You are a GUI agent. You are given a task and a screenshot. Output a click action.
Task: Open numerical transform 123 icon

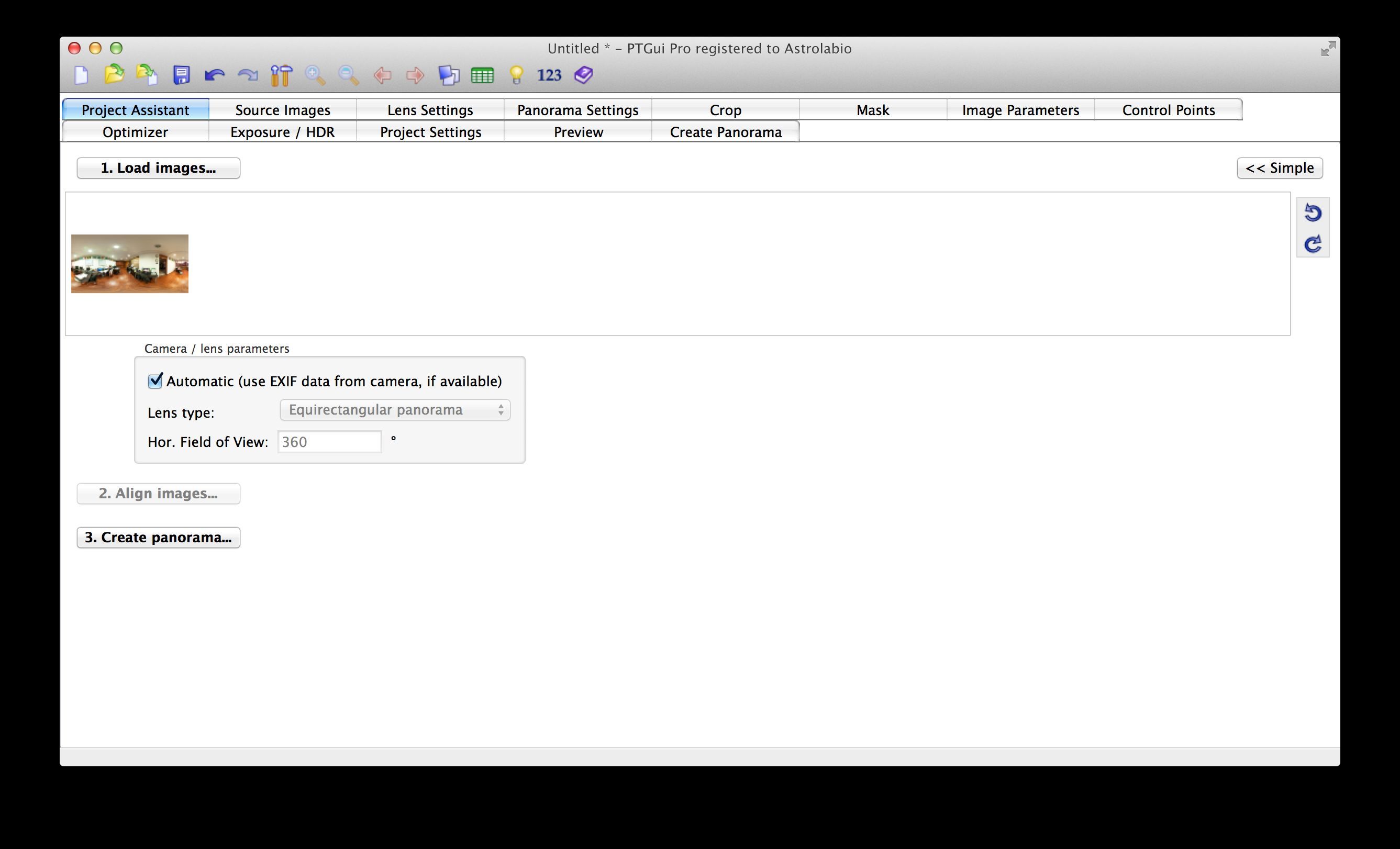[x=549, y=75]
